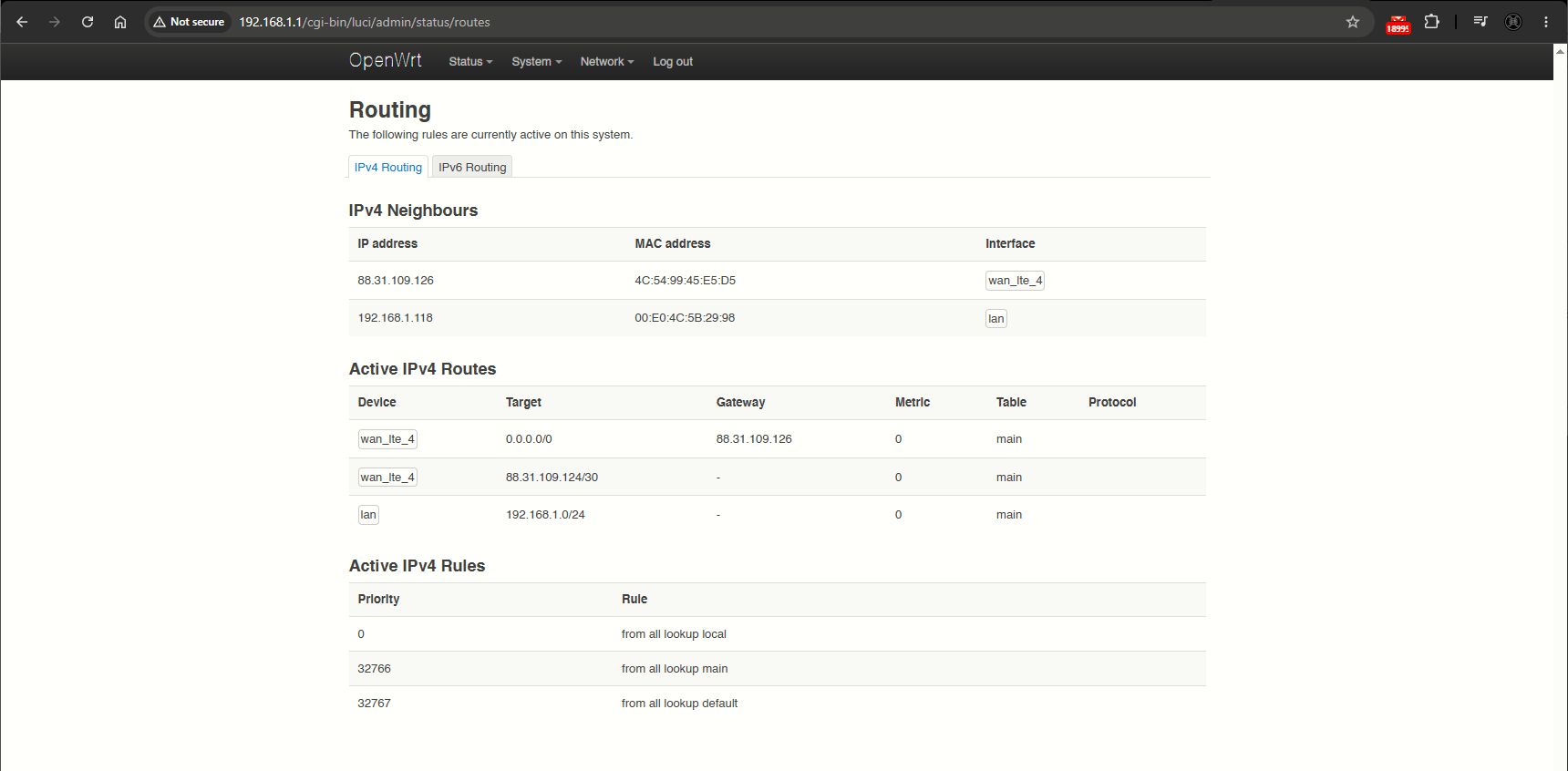
Task: Open the Chrome three-dot menu
Action: pos(1546,22)
